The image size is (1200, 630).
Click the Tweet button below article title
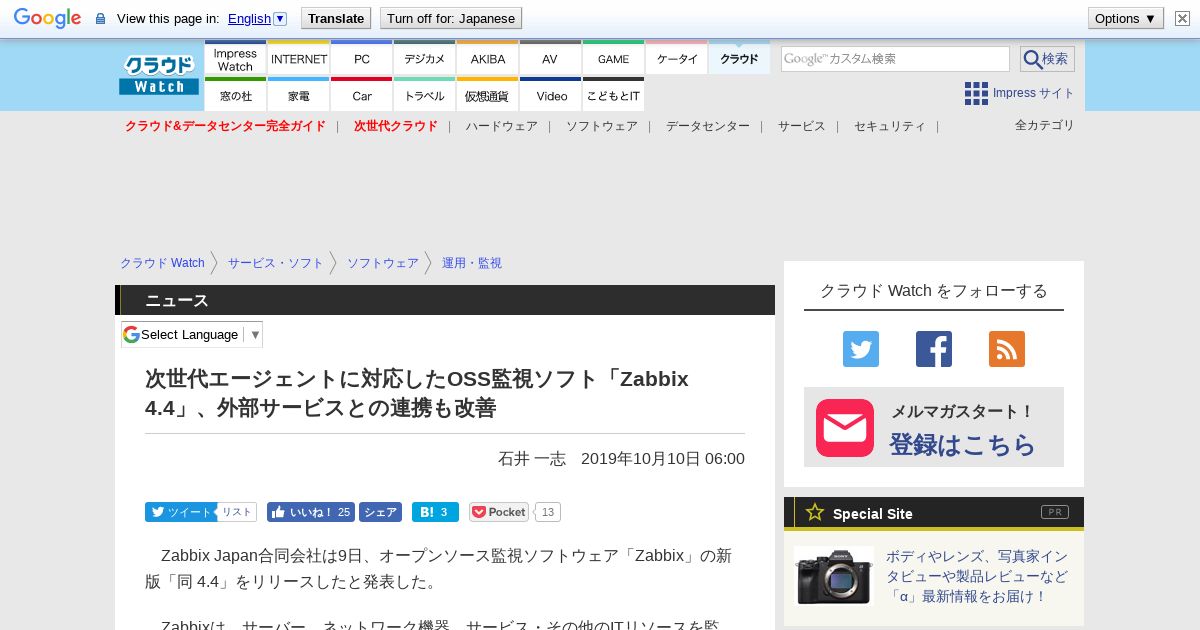179,512
